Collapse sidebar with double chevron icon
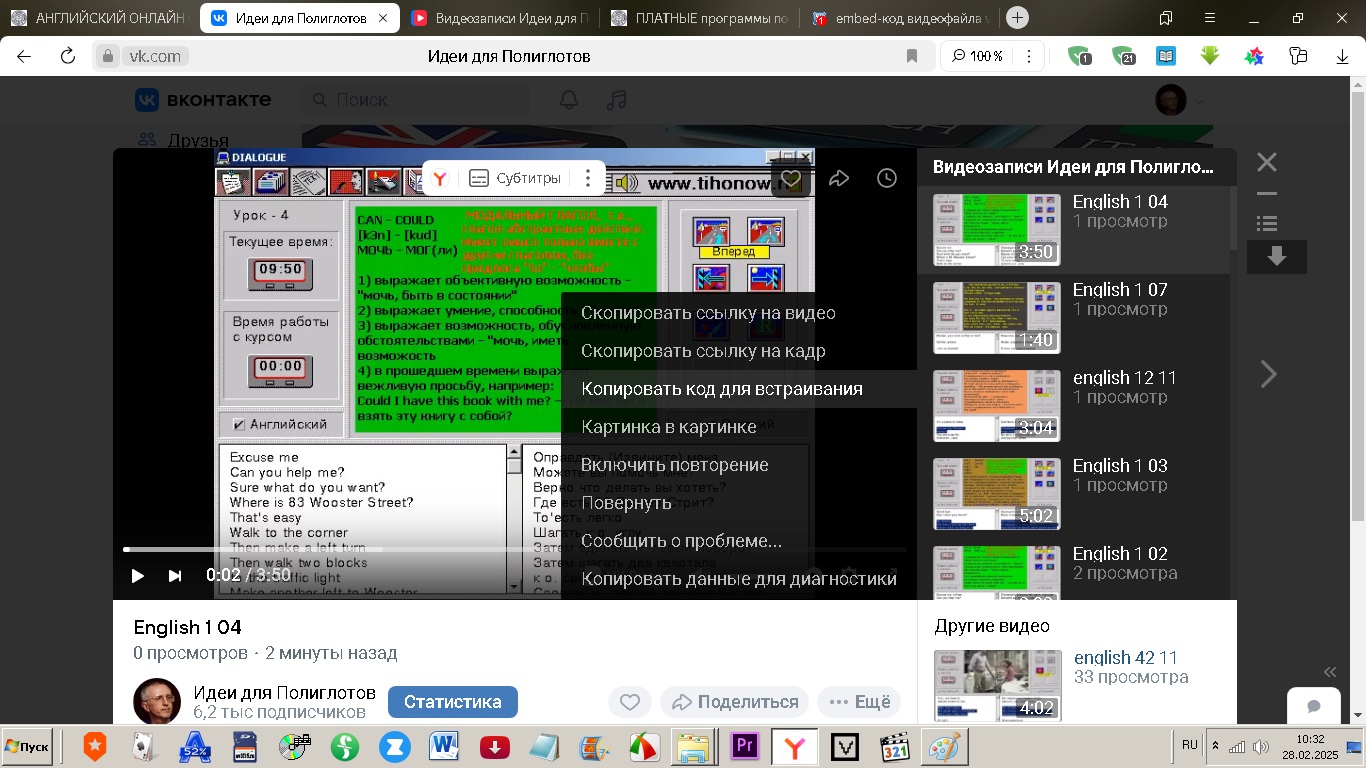The height and width of the screenshot is (768, 1366). point(1330,672)
